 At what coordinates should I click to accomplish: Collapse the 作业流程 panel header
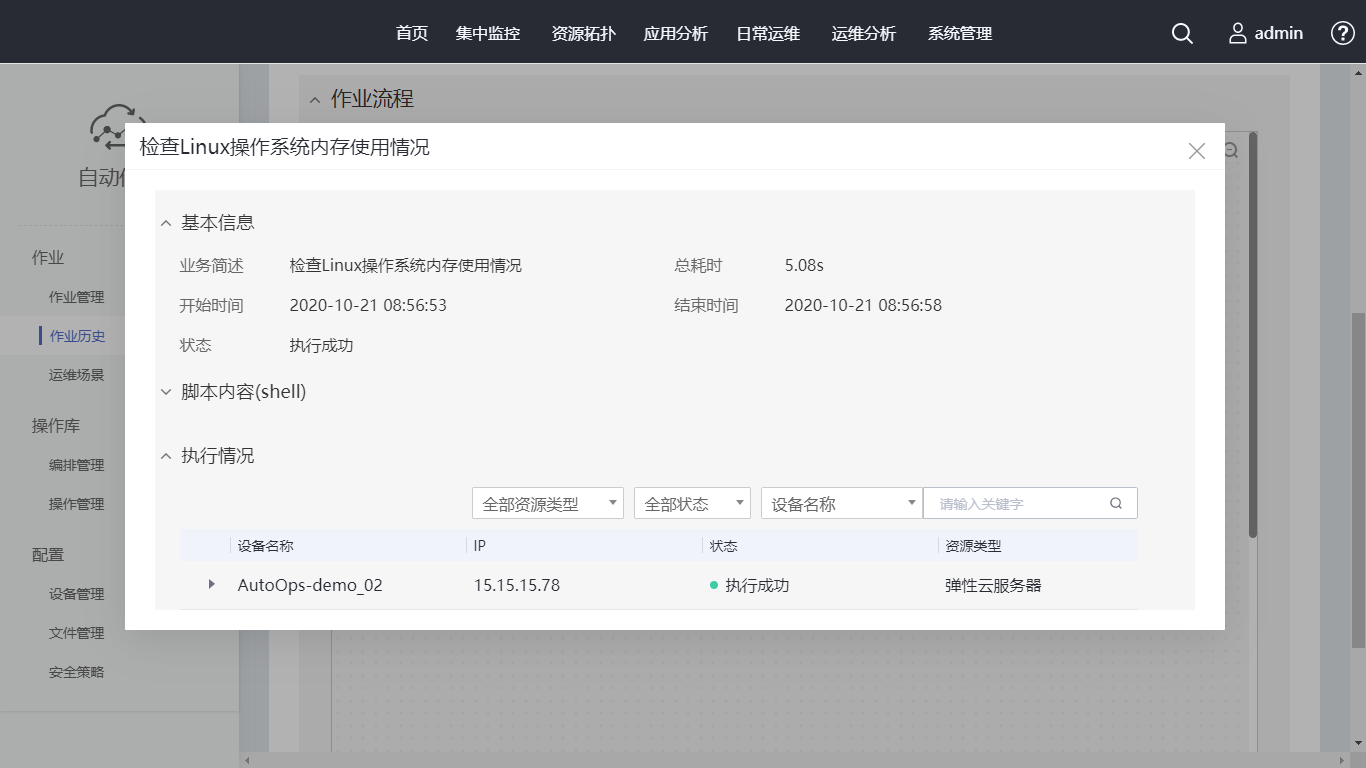tap(315, 100)
